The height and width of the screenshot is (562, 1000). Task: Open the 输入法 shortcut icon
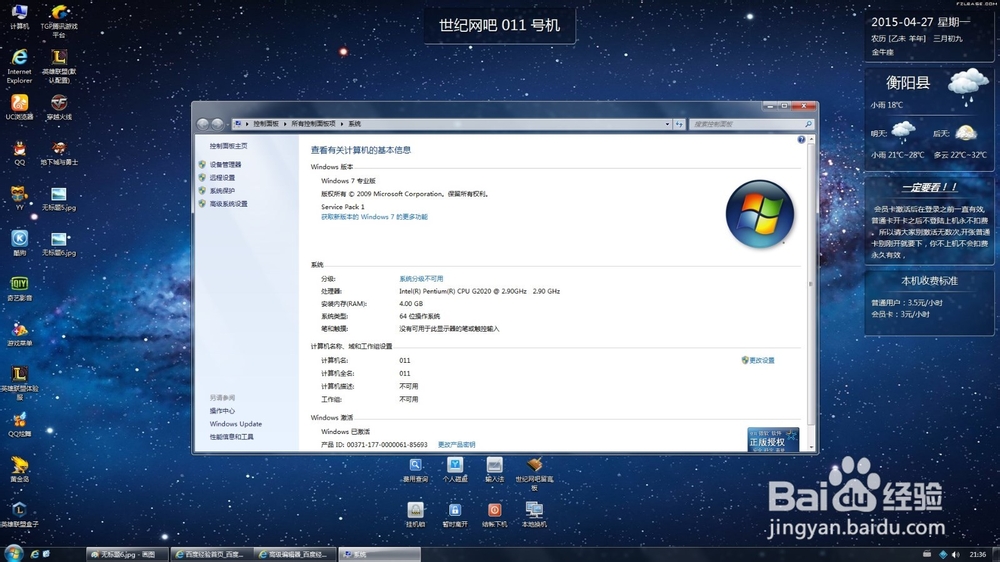[x=494, y=470]
